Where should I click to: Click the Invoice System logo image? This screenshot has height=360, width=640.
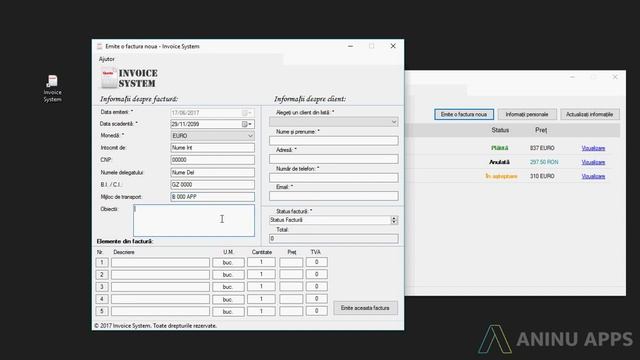[x=129, y=78]
